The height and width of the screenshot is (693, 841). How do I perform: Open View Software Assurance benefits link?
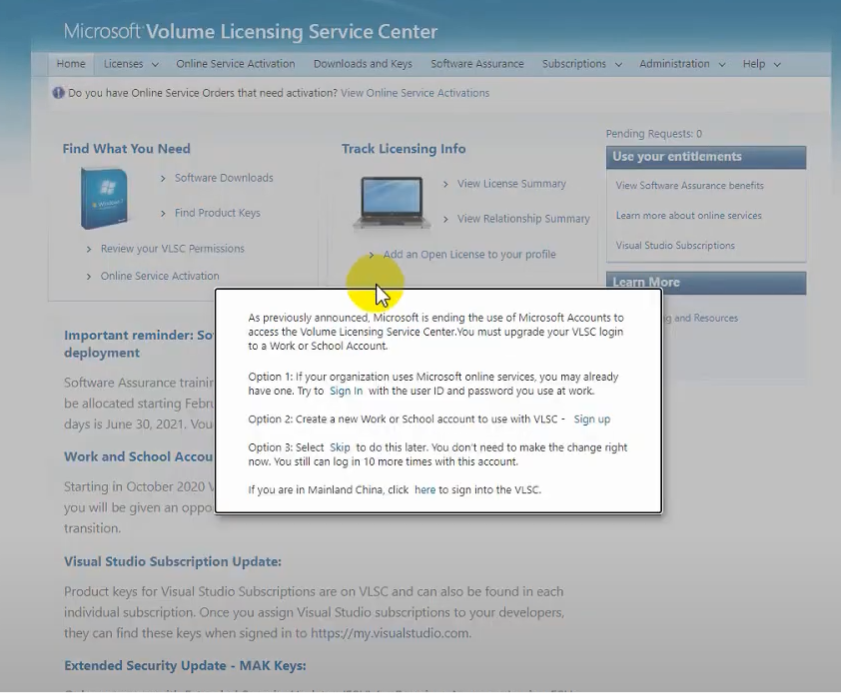pyautogui.click(x=689, y=186)
